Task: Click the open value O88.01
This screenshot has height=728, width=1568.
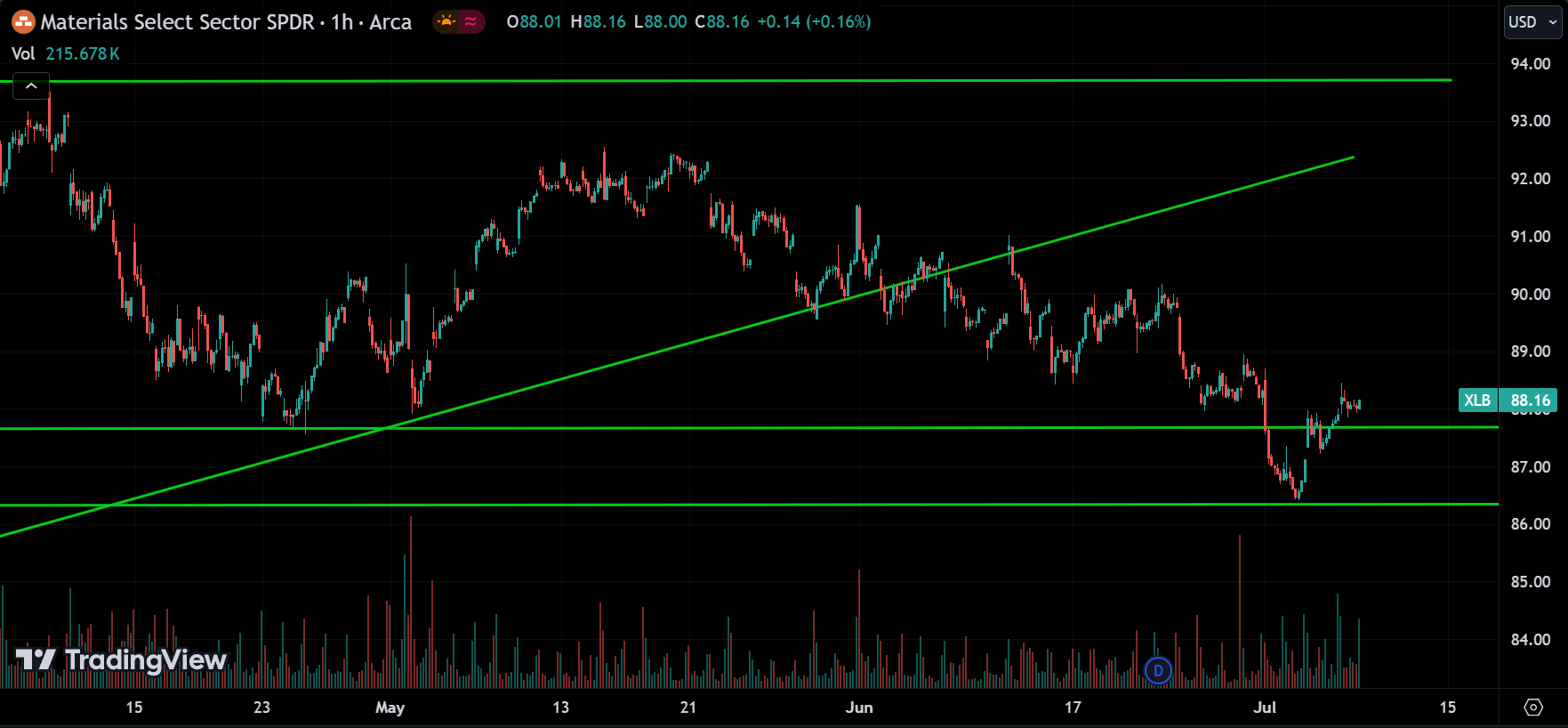Action: pyautogui.click(x=534, y=21)
